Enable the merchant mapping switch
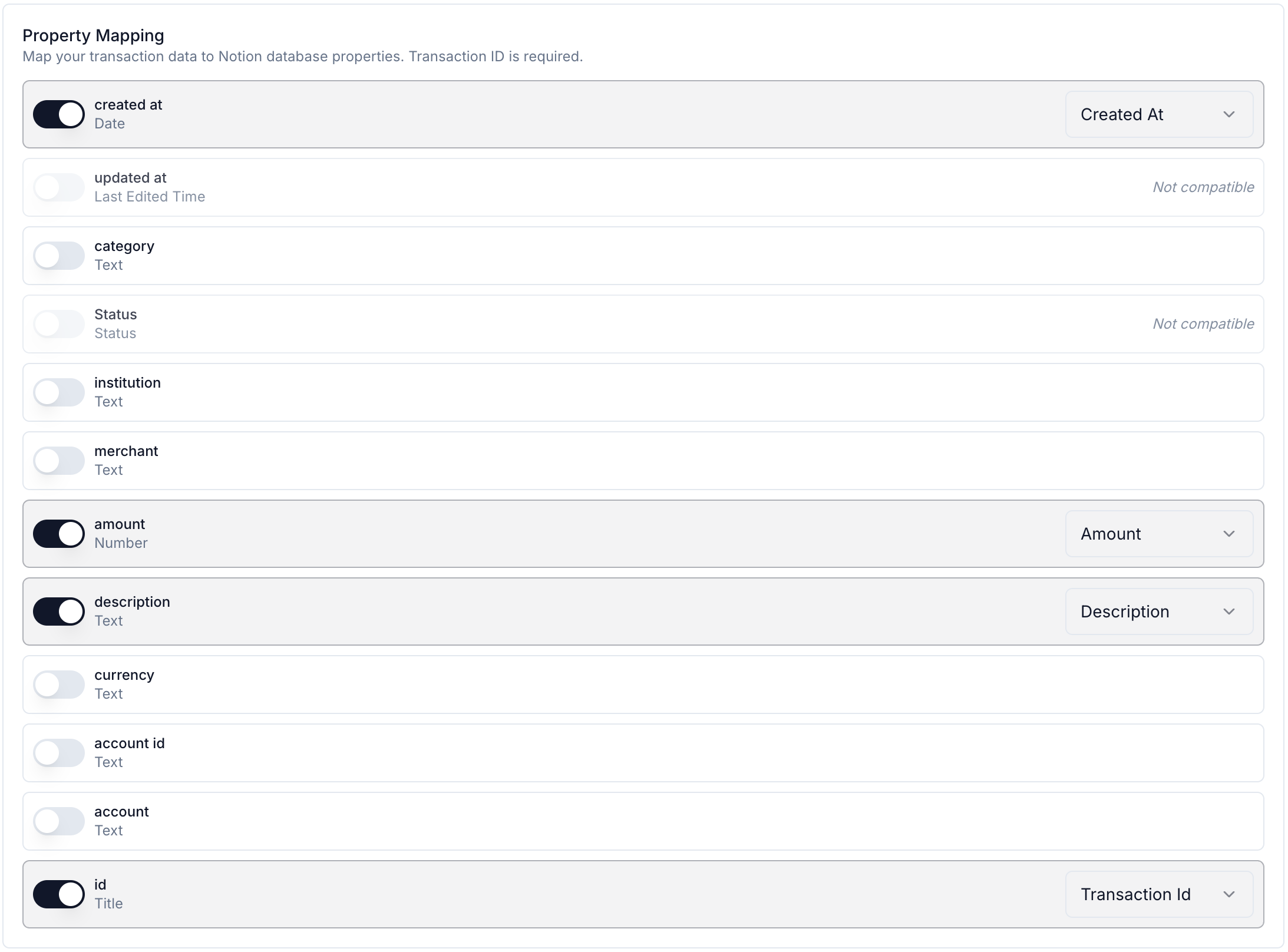The height and width of the screenshot is (952, 1288). coord(59,461)
